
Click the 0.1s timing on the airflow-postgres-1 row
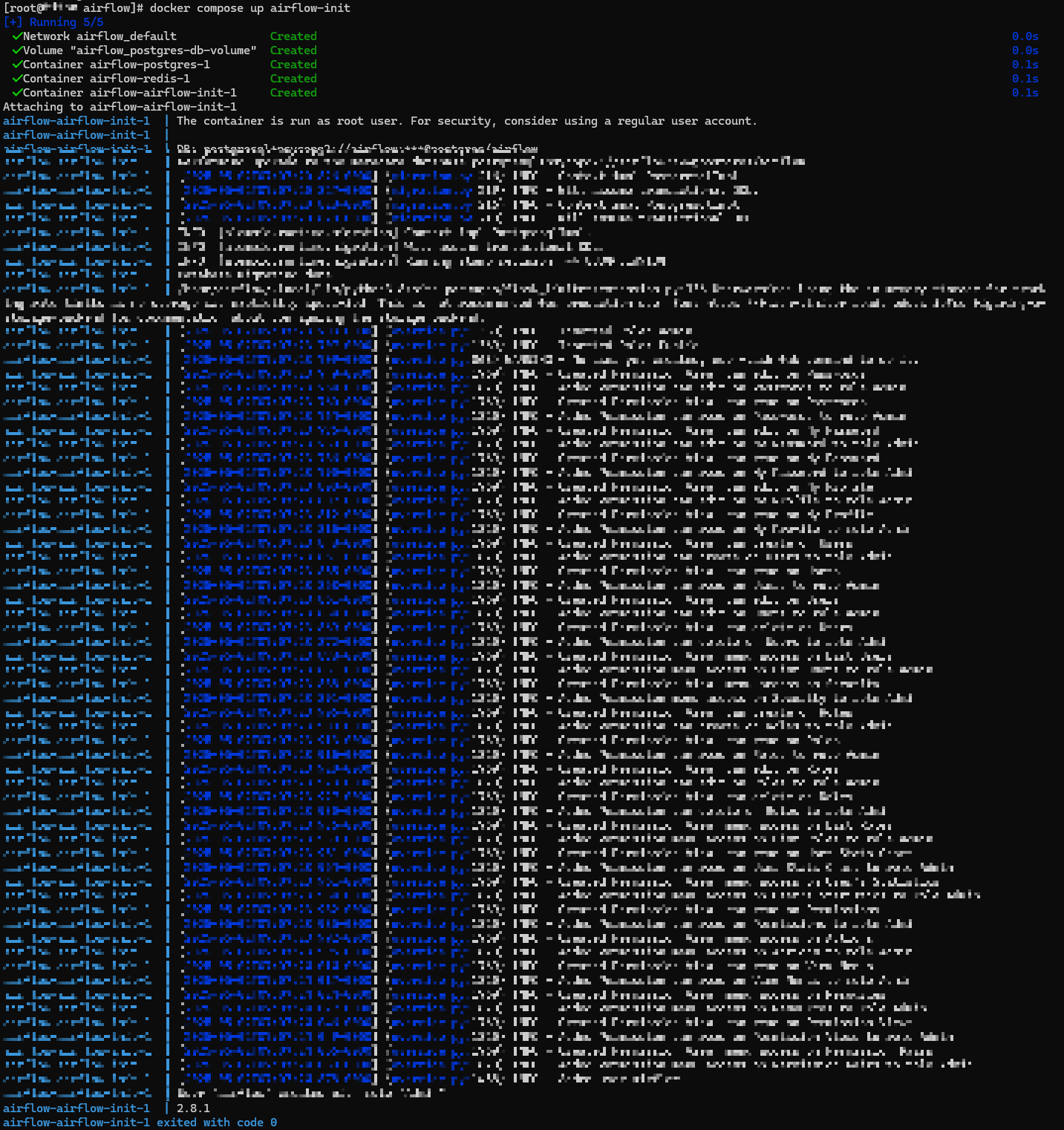pos(1025,64)
